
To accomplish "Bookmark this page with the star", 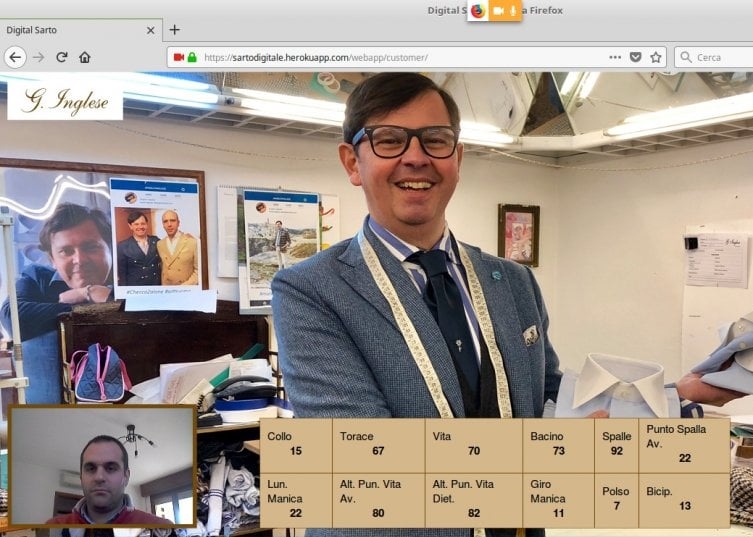I will click(x=656, y=57).
